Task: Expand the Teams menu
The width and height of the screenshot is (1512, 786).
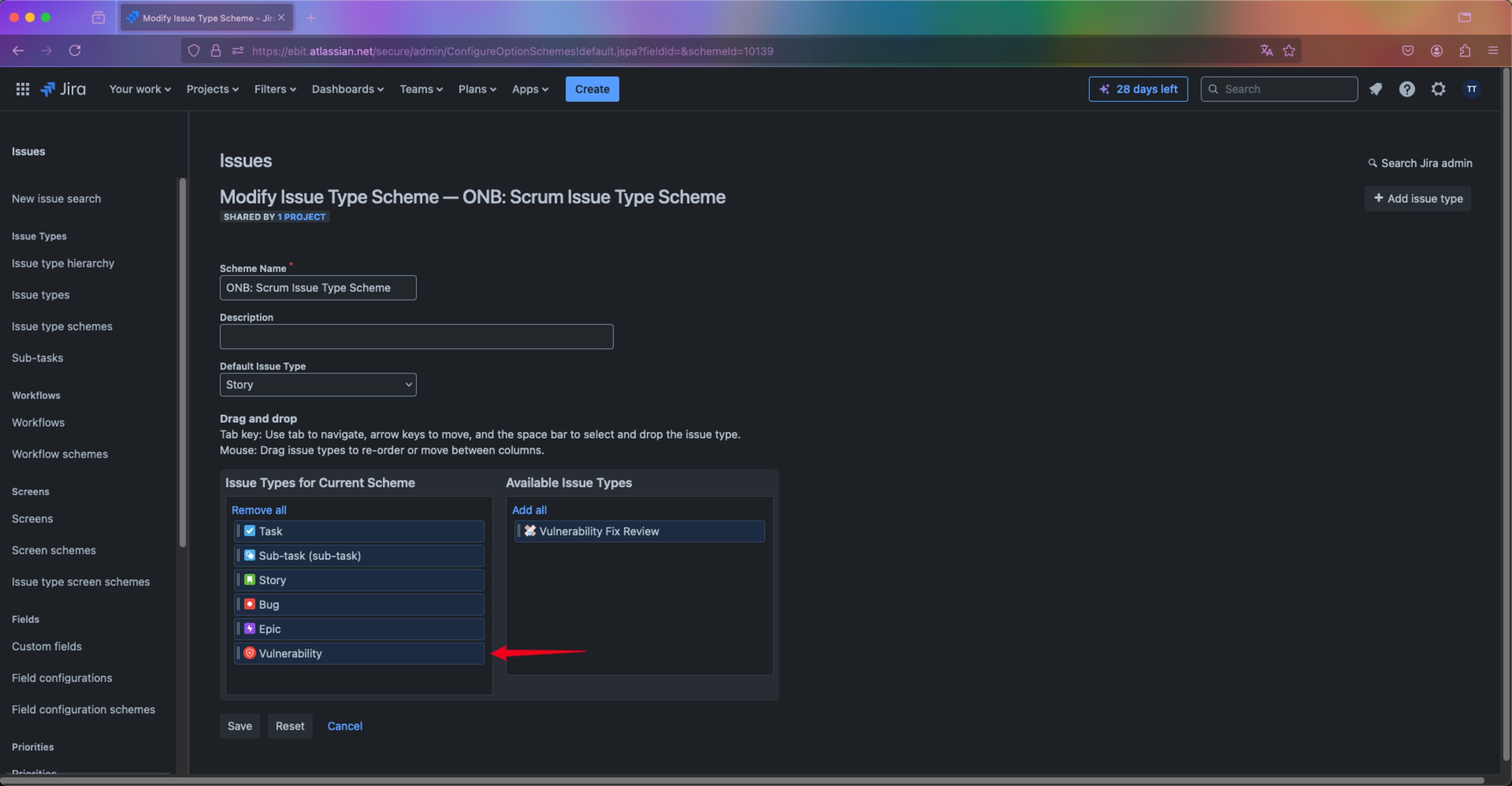Action: point(421,89)
